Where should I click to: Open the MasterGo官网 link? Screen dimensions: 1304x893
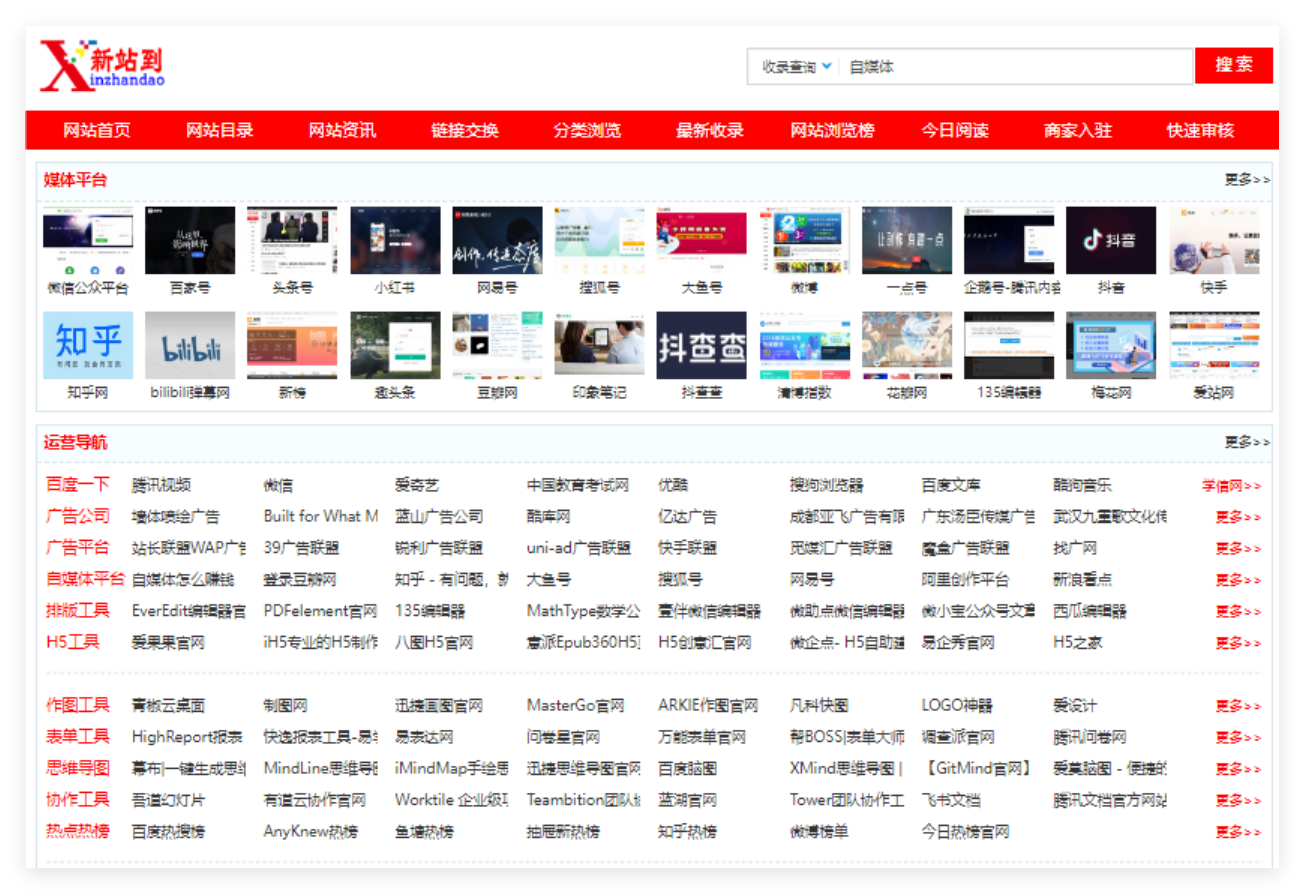pyautogui.click(x=576, y=705)
